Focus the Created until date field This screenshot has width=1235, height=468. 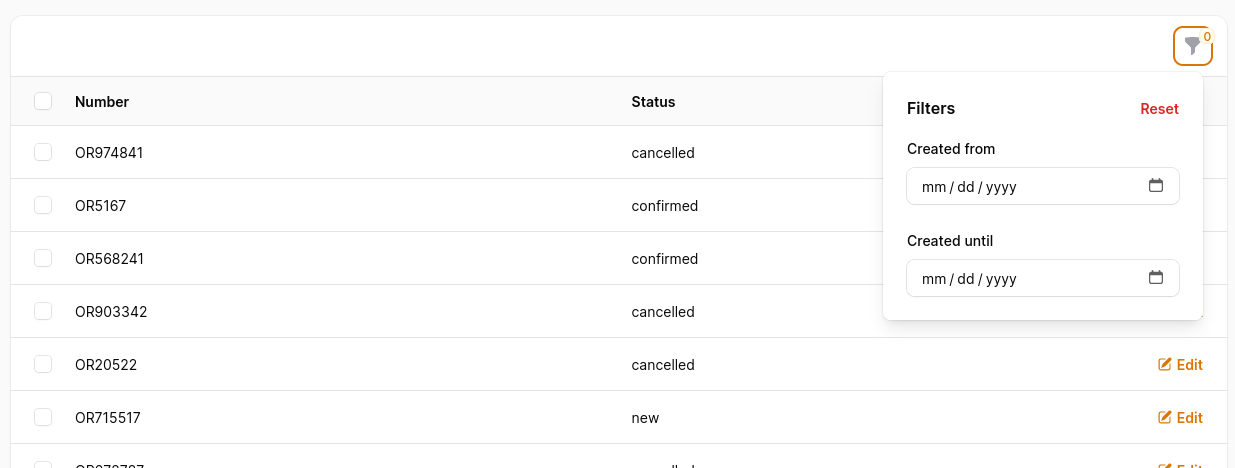pyautogui.click(x=1043, y=278)
